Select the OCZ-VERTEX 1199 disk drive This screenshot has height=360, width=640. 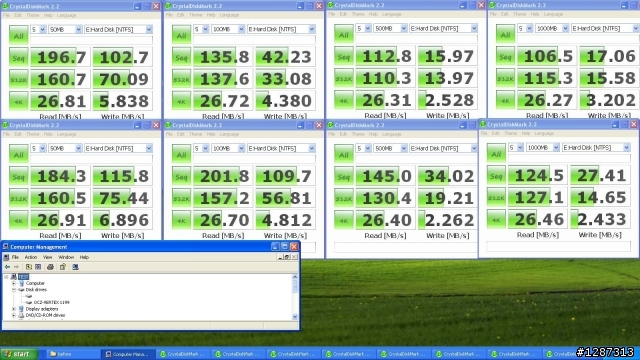(51, 302)
